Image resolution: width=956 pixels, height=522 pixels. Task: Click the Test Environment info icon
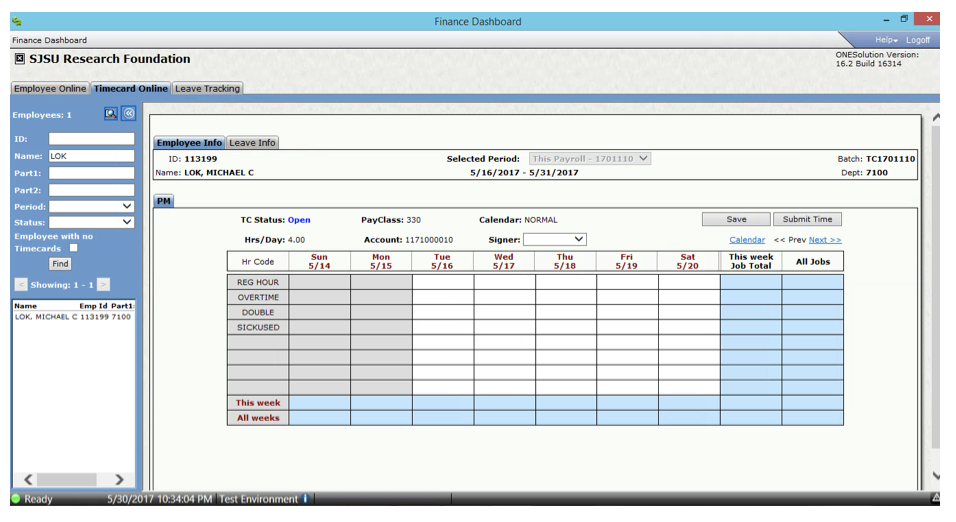[305, 499]
